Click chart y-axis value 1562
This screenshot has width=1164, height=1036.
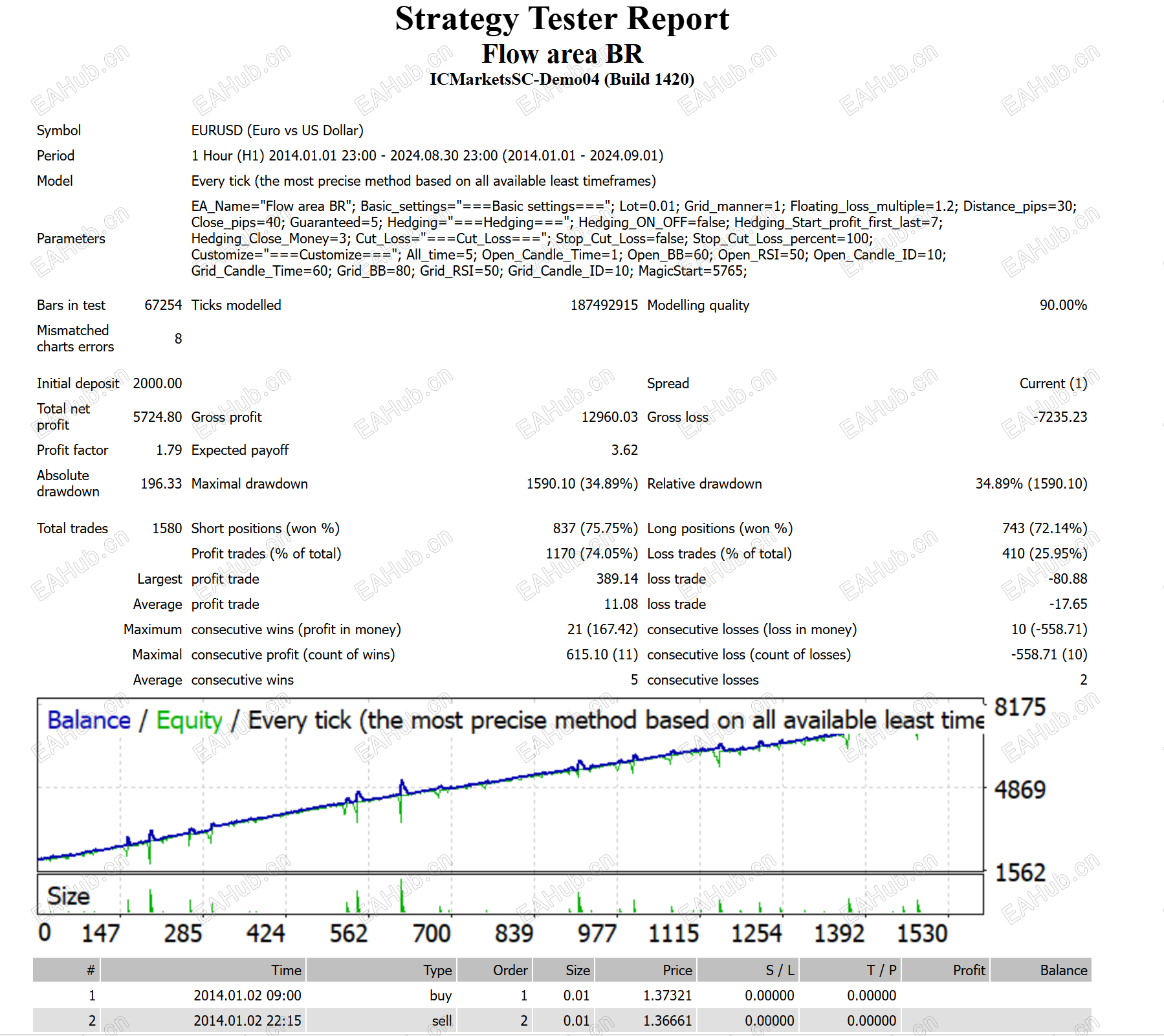(x=1020, y=873)
